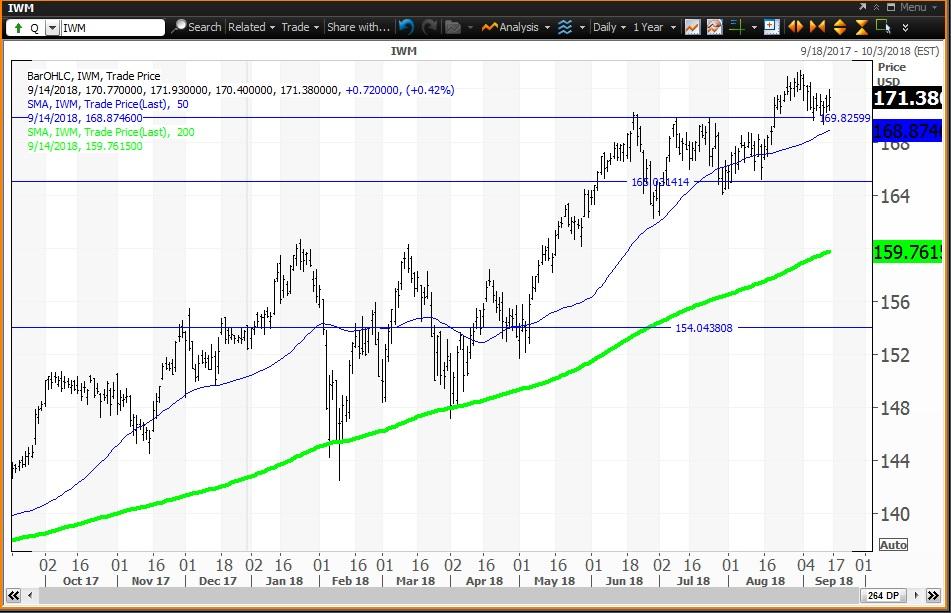The width and height of the screenshot is (951, 613).
Task: Click inside the IWM symbol input field
Action: [x=111, y=27]
